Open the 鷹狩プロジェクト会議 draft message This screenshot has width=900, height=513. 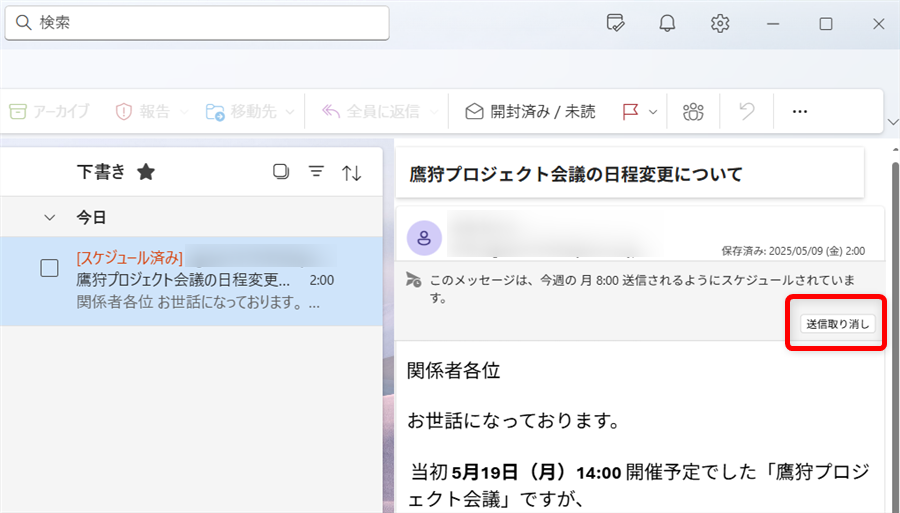[190, 280]
